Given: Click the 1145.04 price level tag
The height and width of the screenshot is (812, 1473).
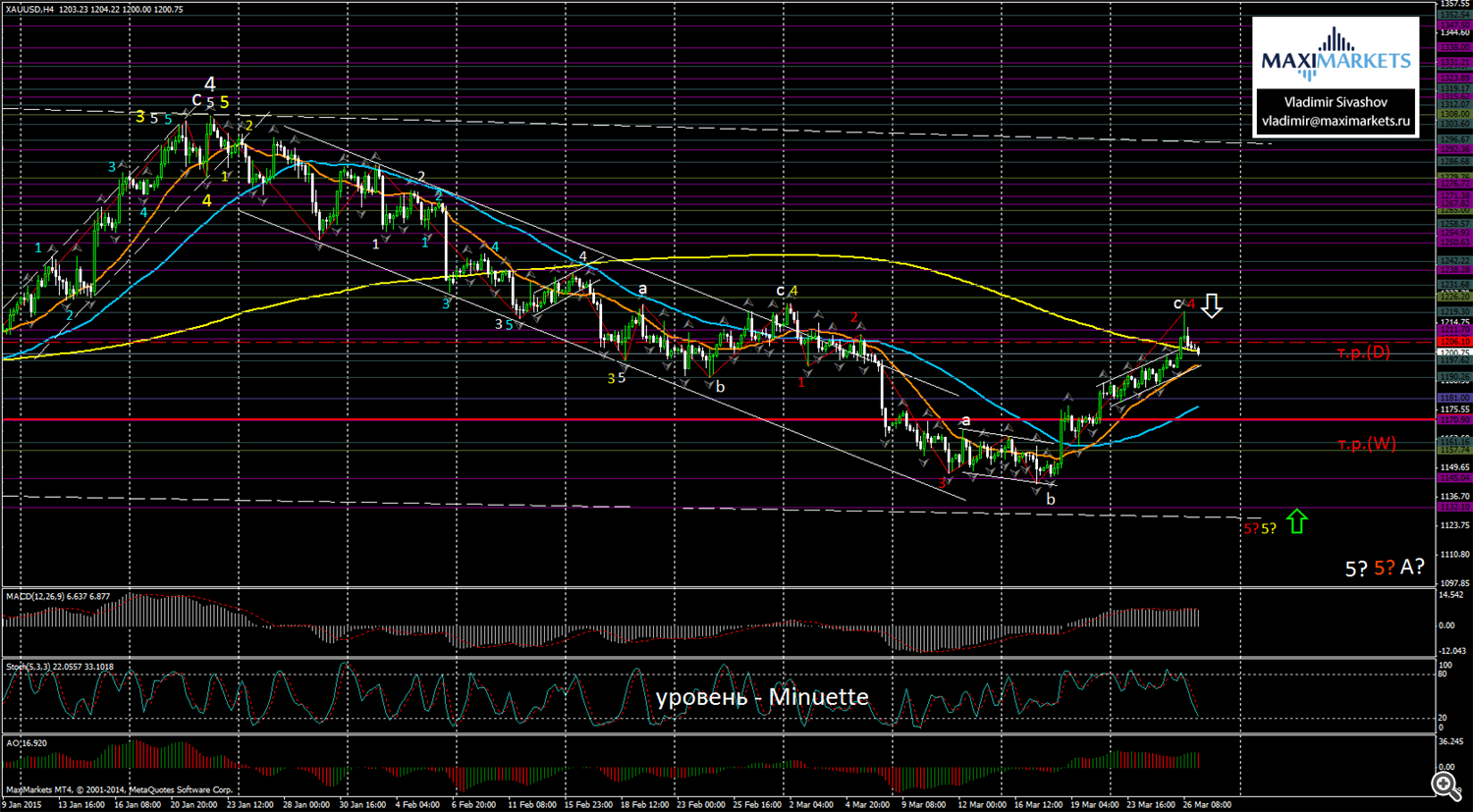Looking at the screenshot, I should 1454,478.
